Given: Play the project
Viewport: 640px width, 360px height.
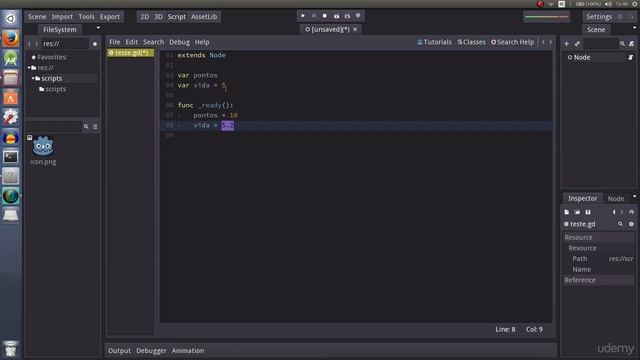Looking at the screenshot, I should pyautogui.click(x=302, y=16).
